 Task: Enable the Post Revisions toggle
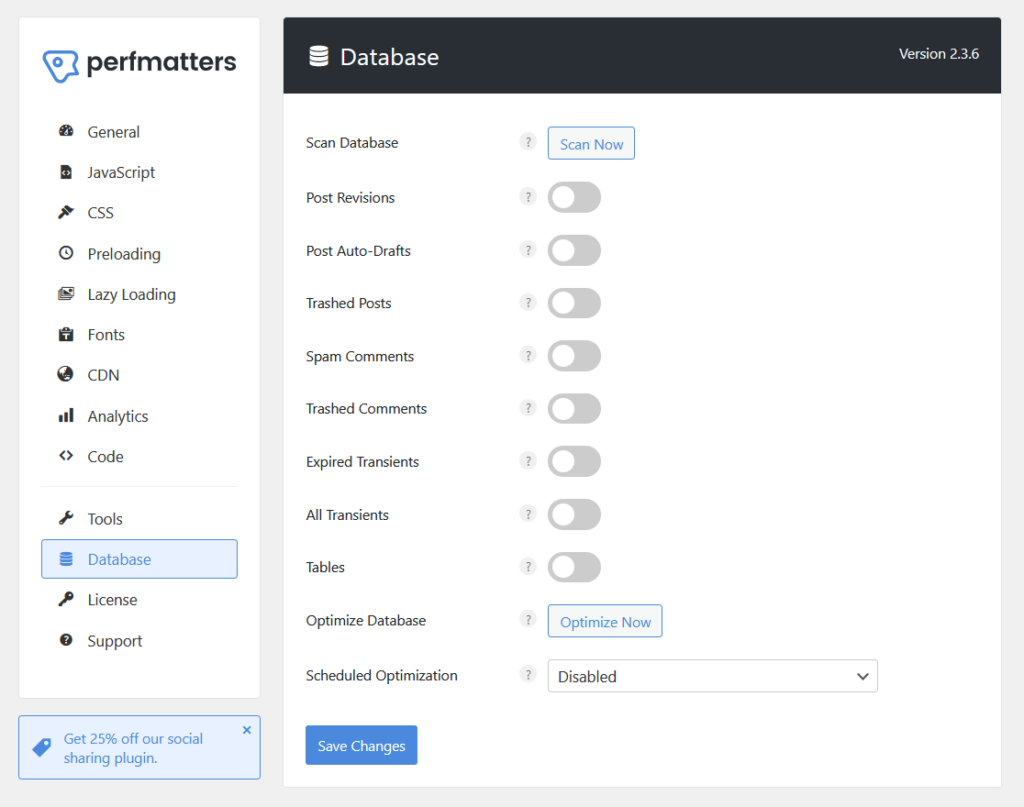[574, 197]
